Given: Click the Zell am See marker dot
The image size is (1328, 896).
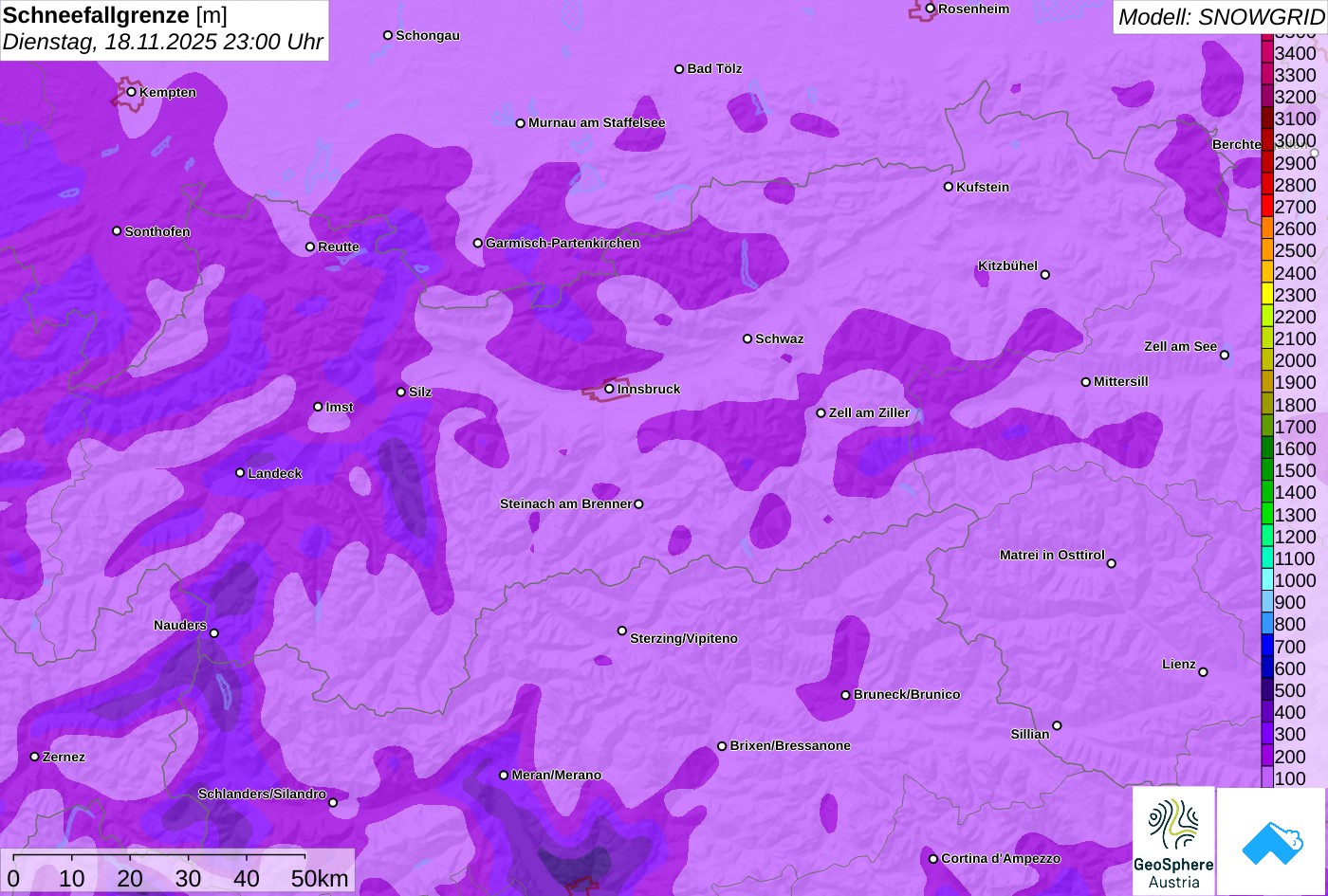Looking at the screenshot, I should [x=1224, y=356].
